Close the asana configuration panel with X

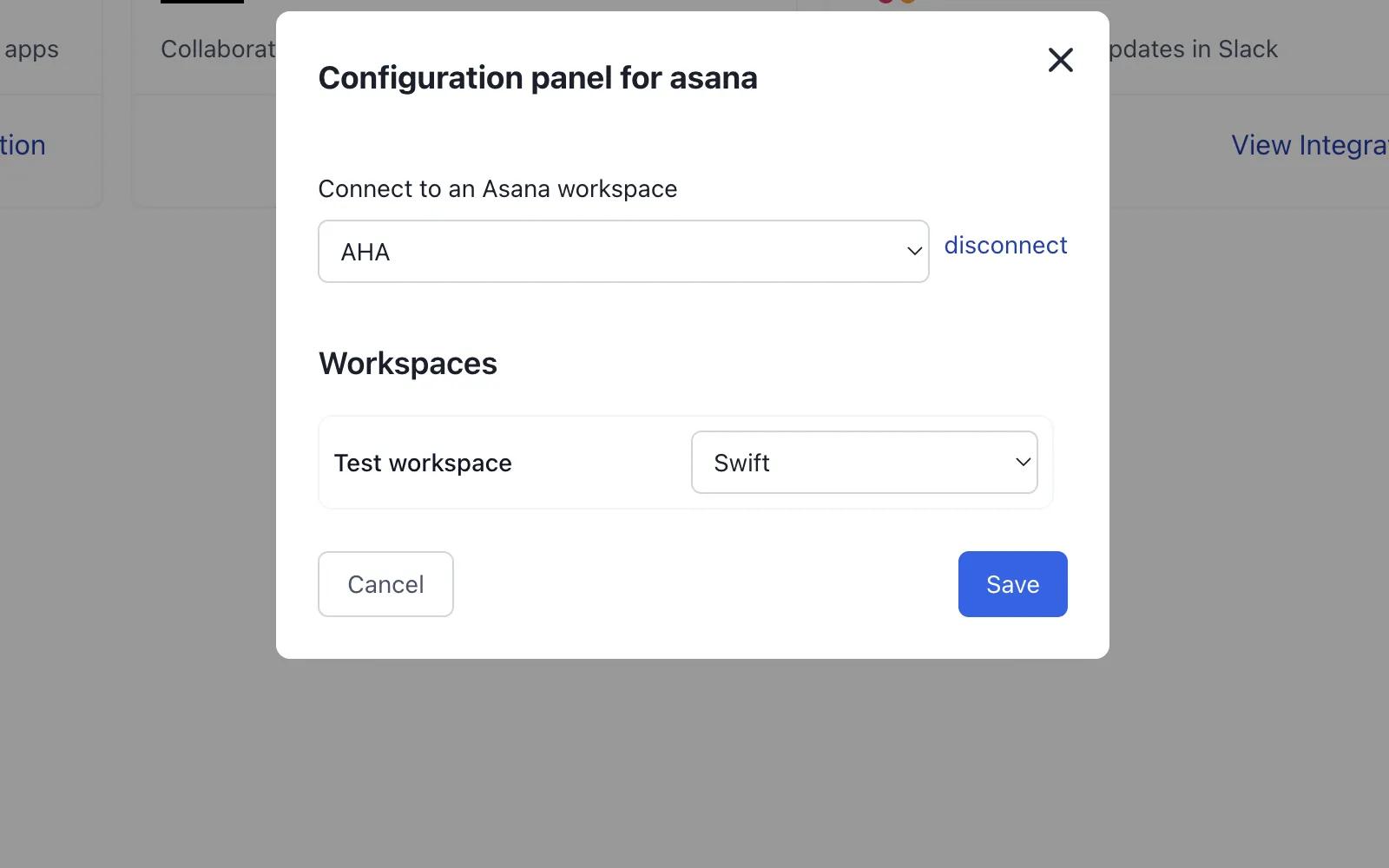[x=1061, y=60]
